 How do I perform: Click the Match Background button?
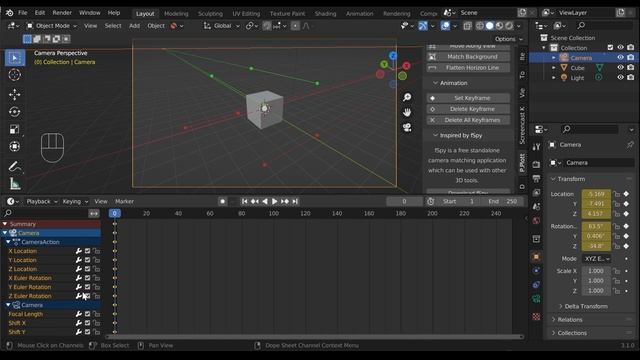point(468,57)
